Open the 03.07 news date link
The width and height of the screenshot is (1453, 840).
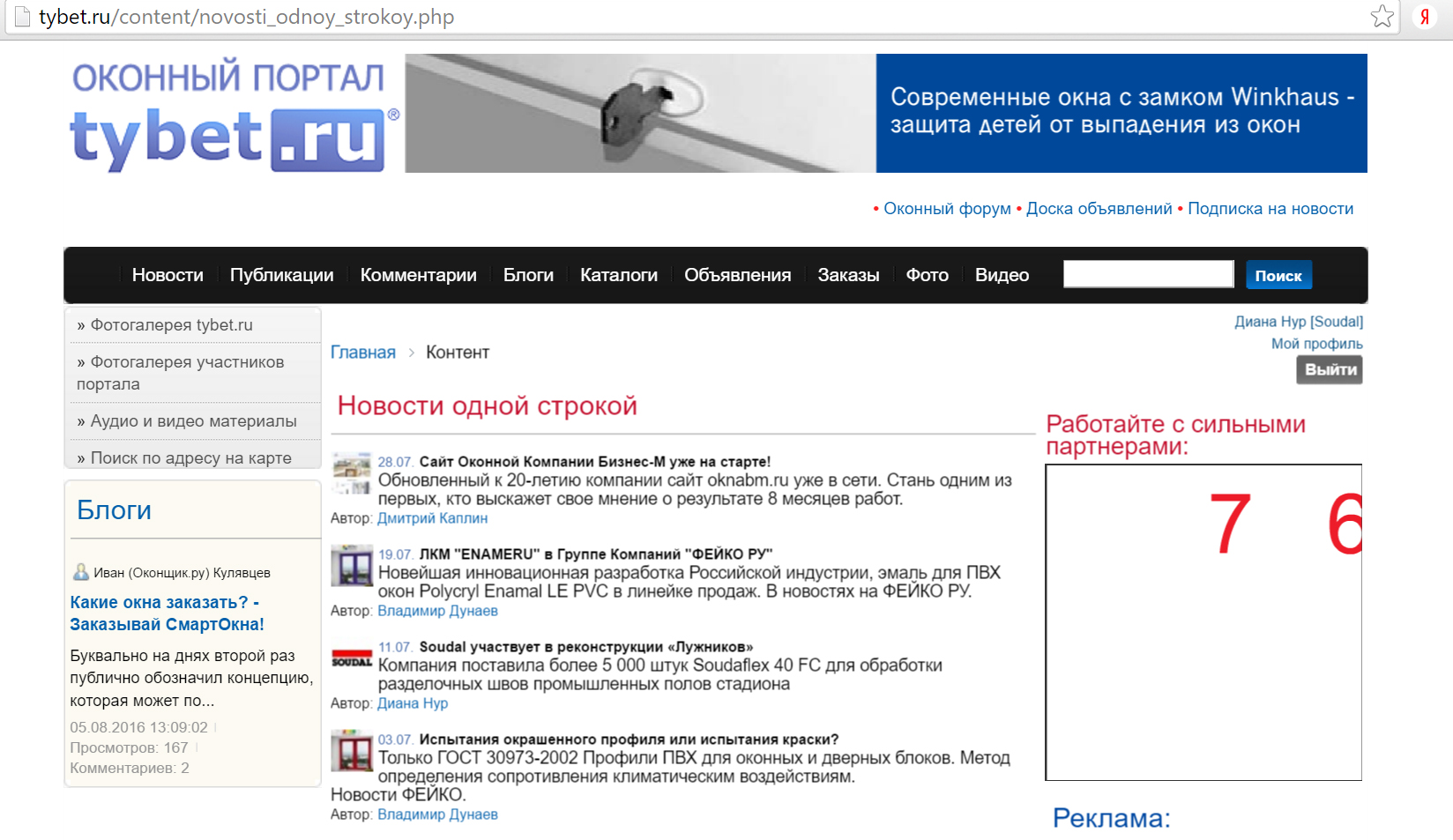pos(395,740)
